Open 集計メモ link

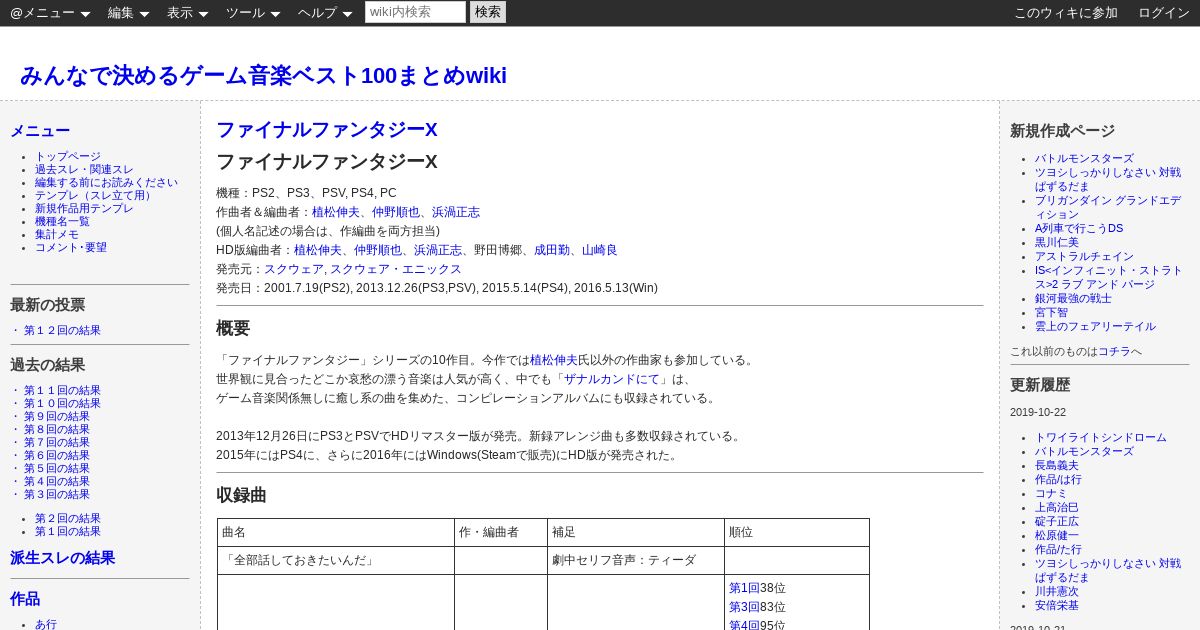pyautogui.click(x=57, y=235)
